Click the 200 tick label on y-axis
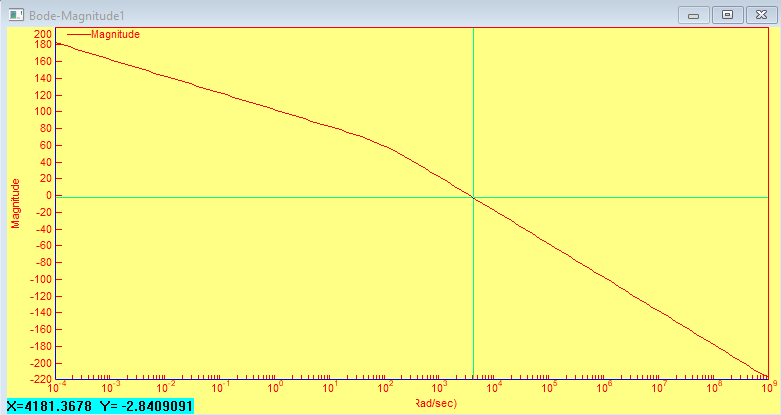The image size is (781, 415). pos(43,34)
